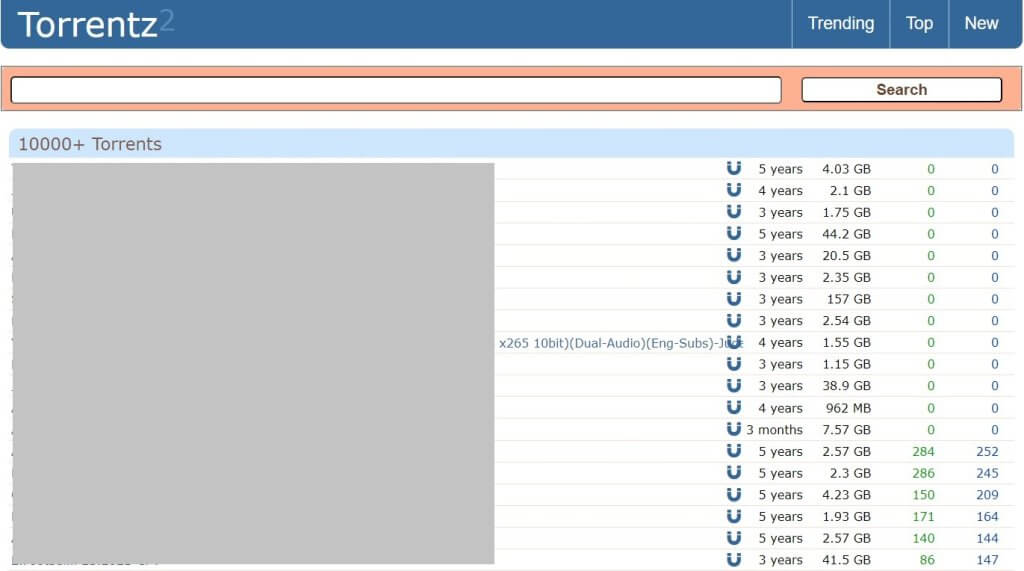The width and height of the screenshot is (1024, 571).
Task: Click the magnet icon in the 1.55 GB row
Action: point(734,342)
